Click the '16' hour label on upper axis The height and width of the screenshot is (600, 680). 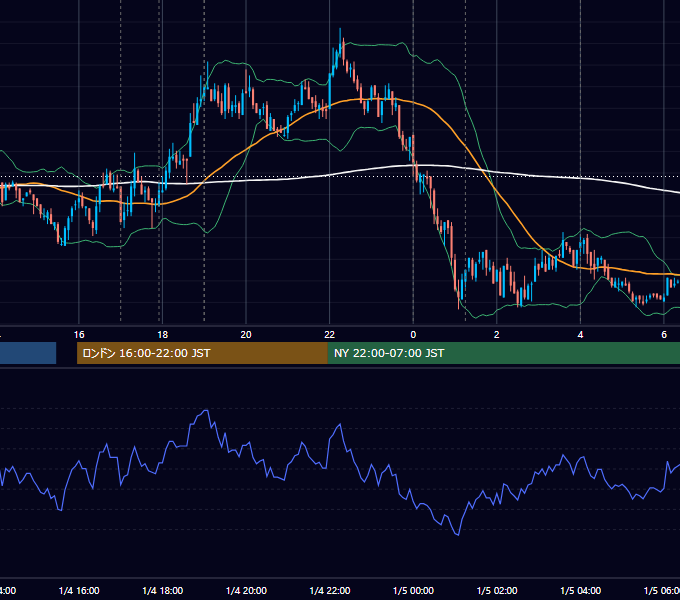(79, 335)
